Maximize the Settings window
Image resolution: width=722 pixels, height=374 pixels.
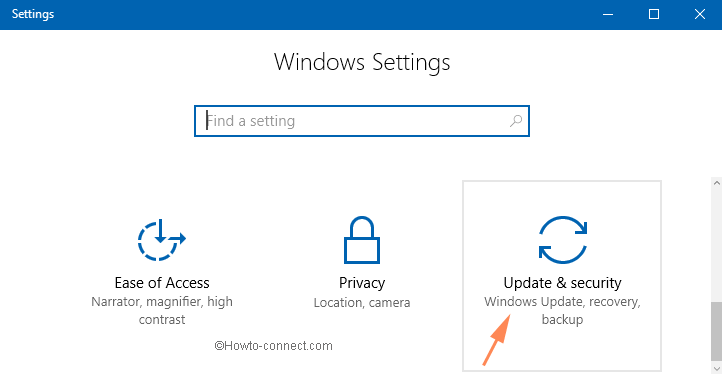(x=653, y=14)
